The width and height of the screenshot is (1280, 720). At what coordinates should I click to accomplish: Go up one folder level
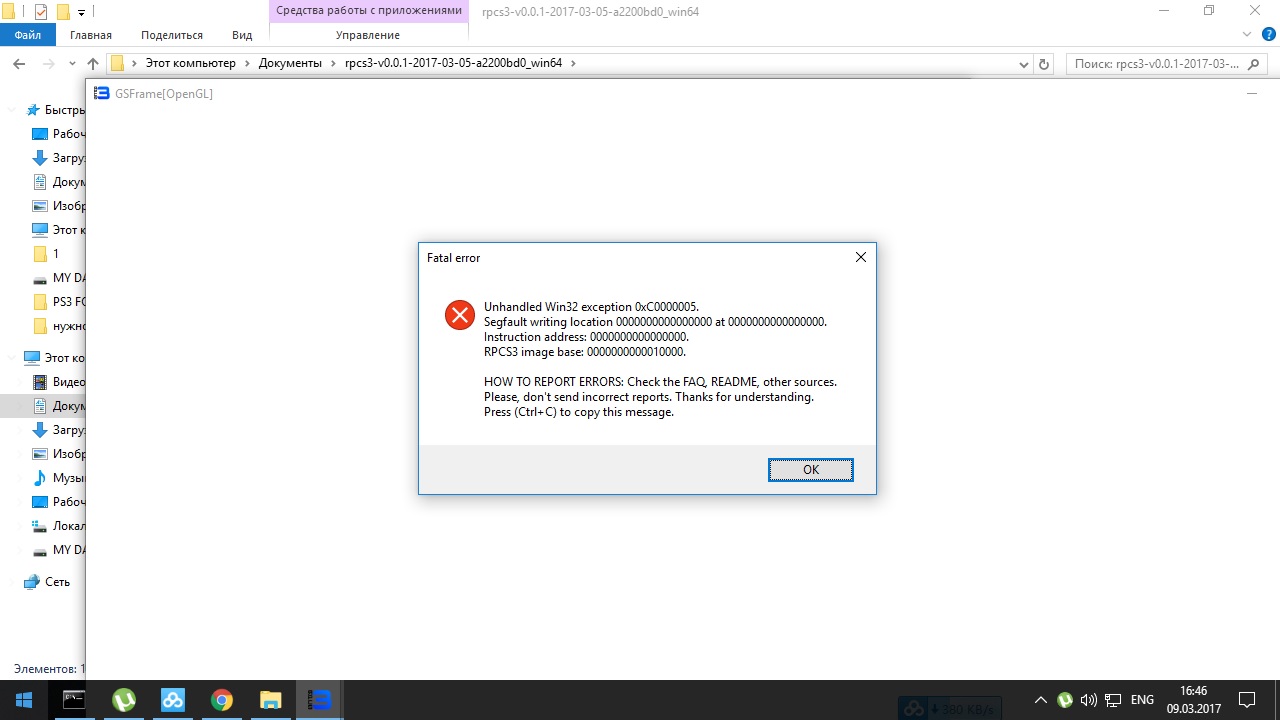pyautogui.click(x=93, y=63)
